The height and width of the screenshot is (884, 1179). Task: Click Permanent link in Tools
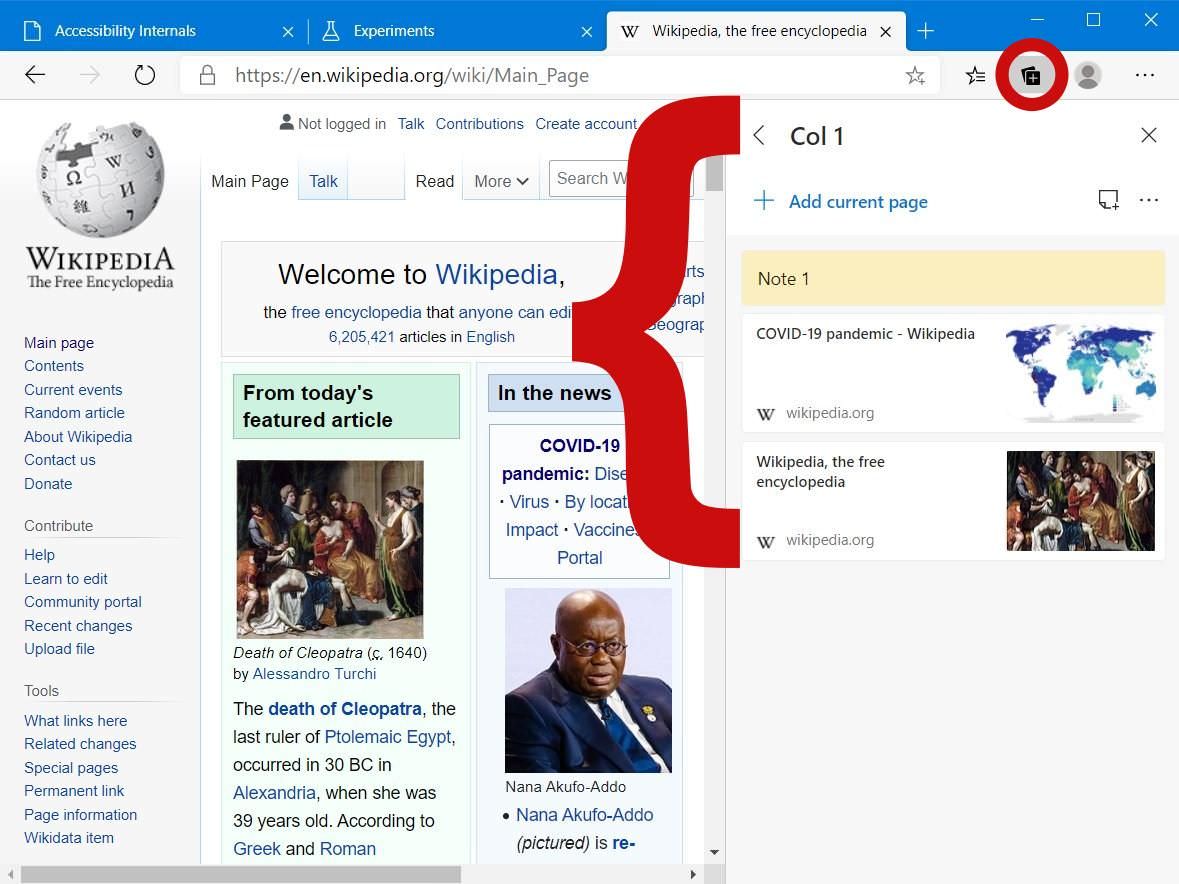tap(74, 791)
